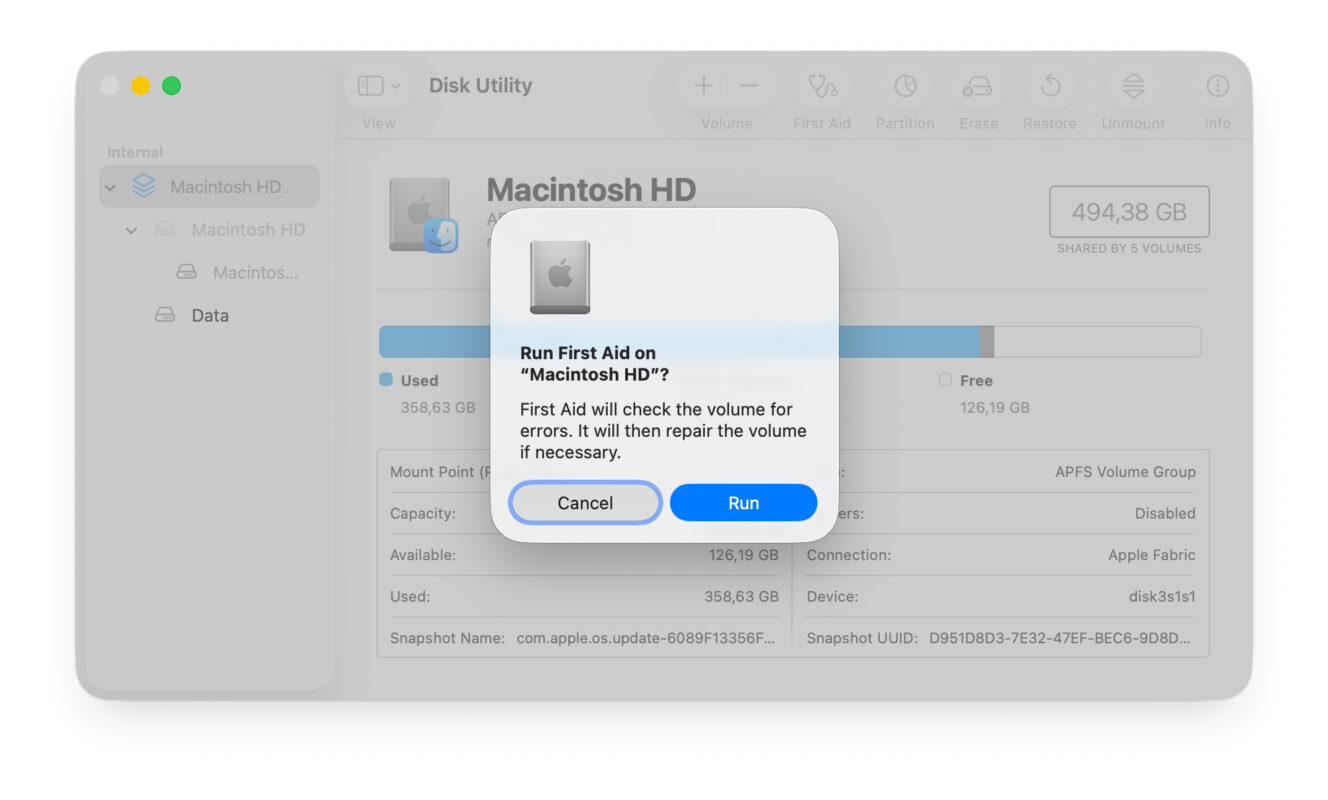Collapse the Macintosh HD volume group chevron

click(130, 230)
